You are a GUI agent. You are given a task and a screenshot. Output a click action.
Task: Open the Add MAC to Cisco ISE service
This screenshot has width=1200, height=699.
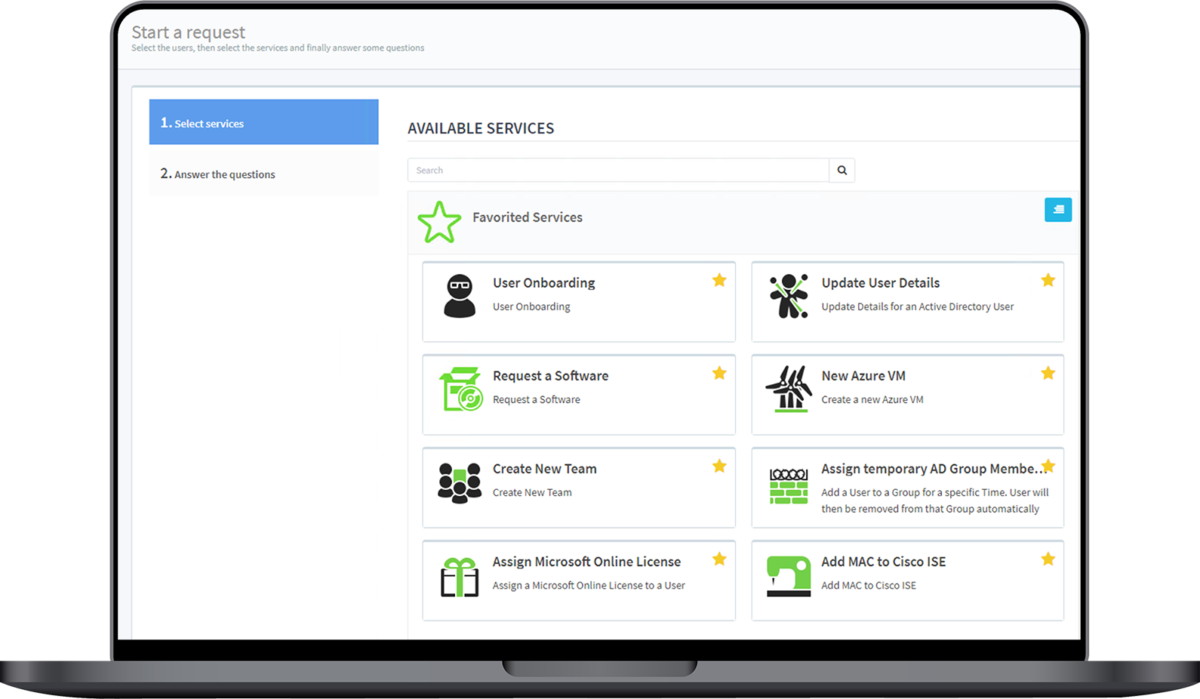point(883,561)
